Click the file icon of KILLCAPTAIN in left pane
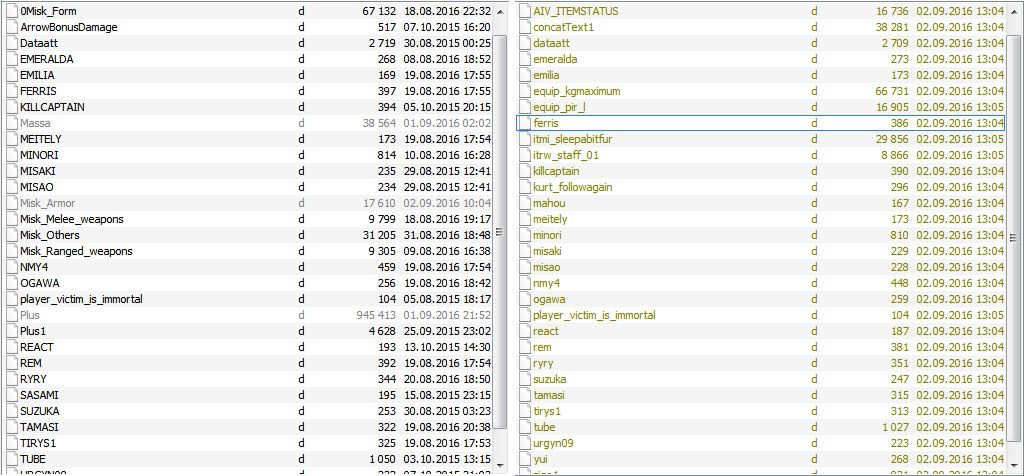The width and height of the screenshot is (1024, 476). 10,106
